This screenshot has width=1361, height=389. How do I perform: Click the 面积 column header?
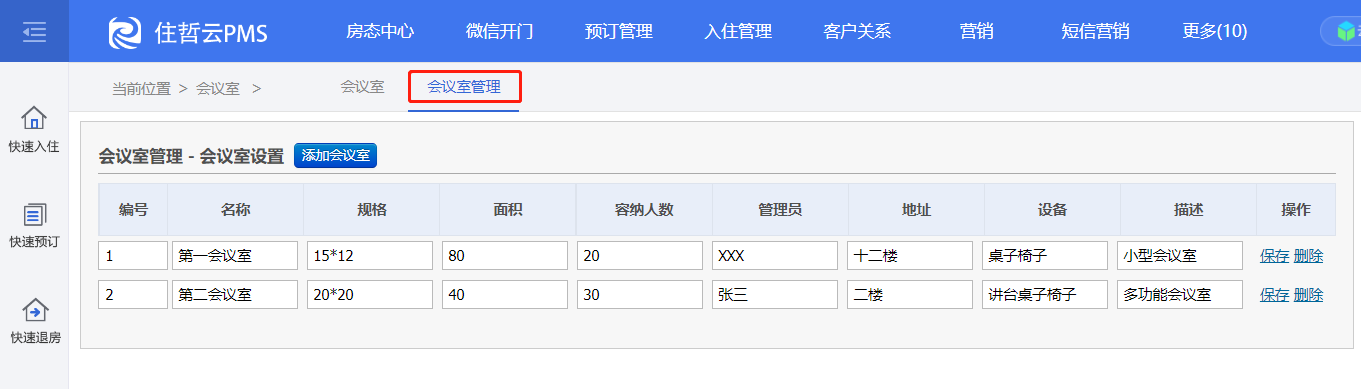coord(508,210)
